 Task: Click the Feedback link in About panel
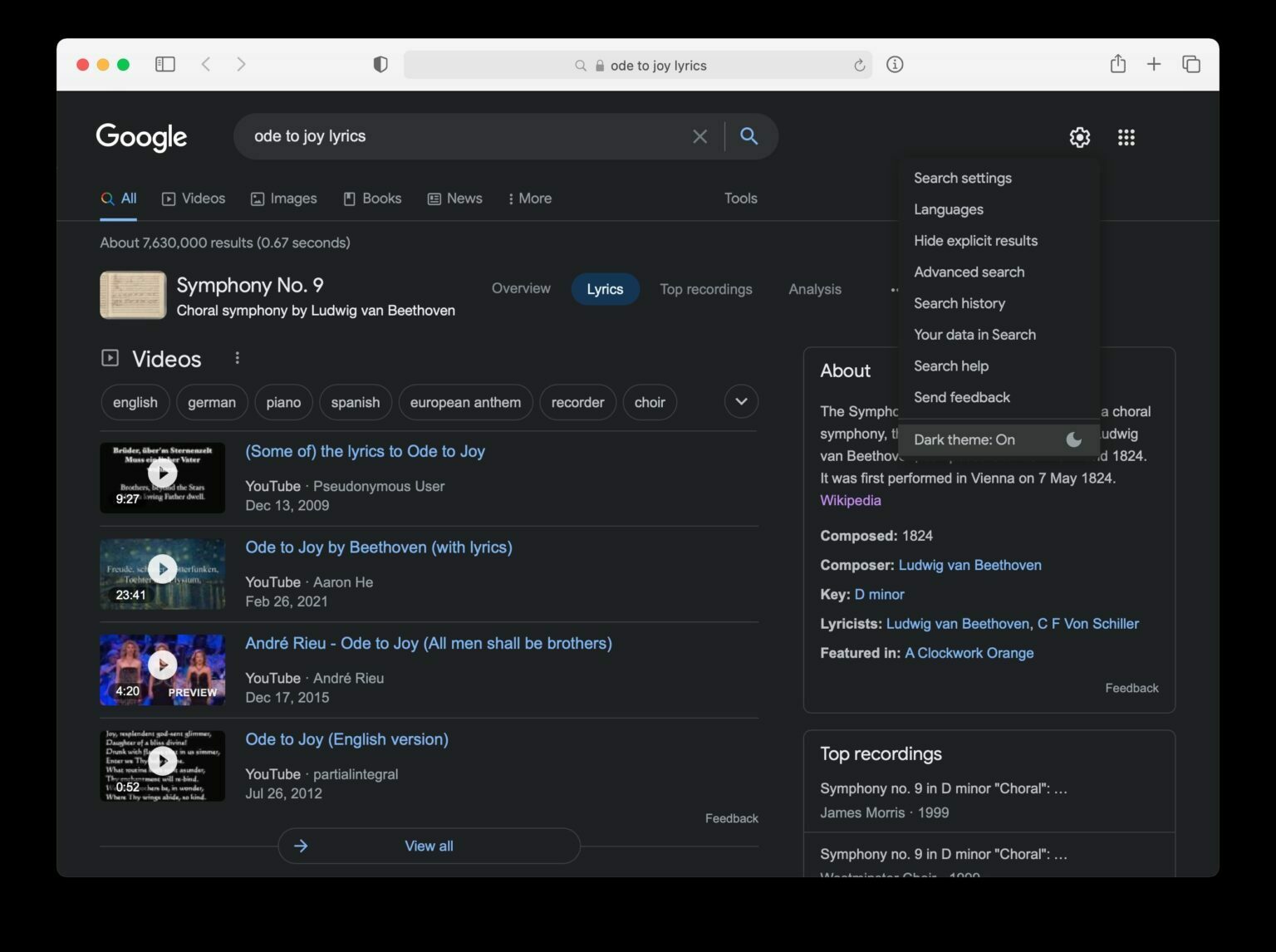point(1131,688)
